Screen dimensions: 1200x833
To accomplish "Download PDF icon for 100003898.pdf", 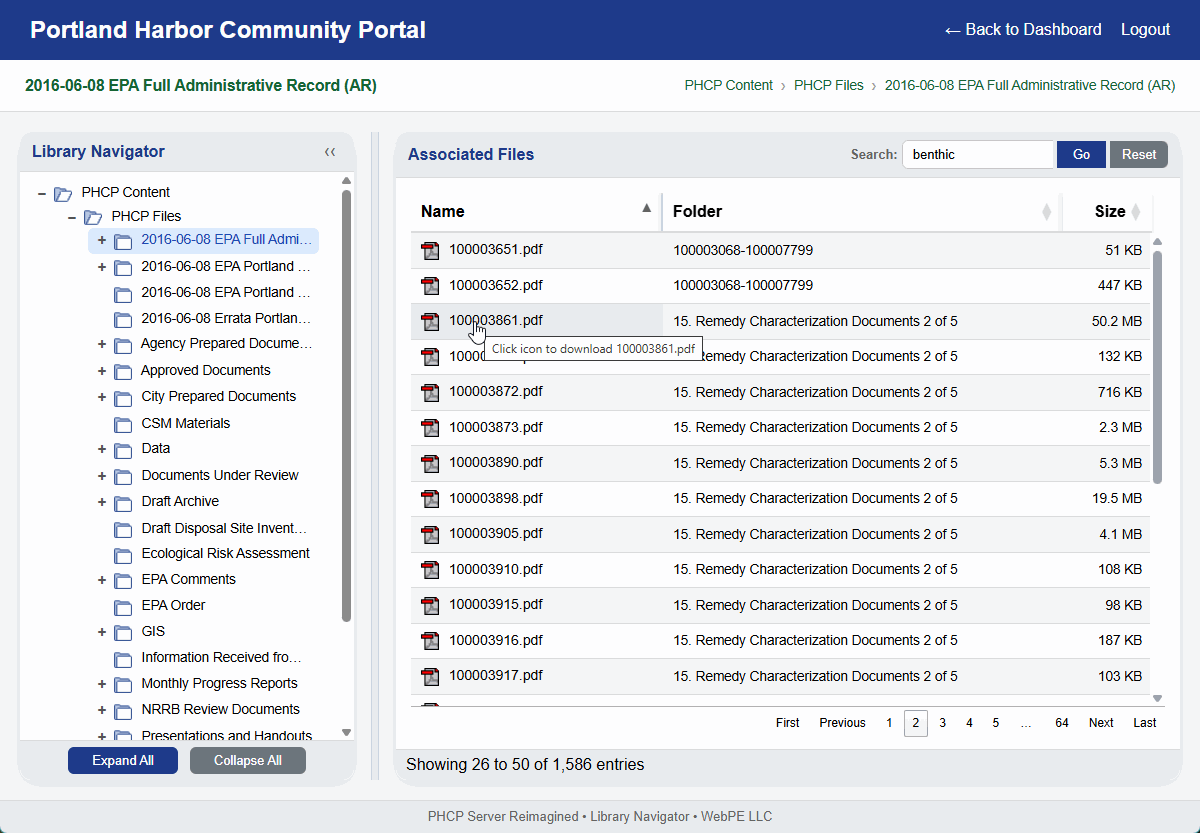I will (430, 499).
